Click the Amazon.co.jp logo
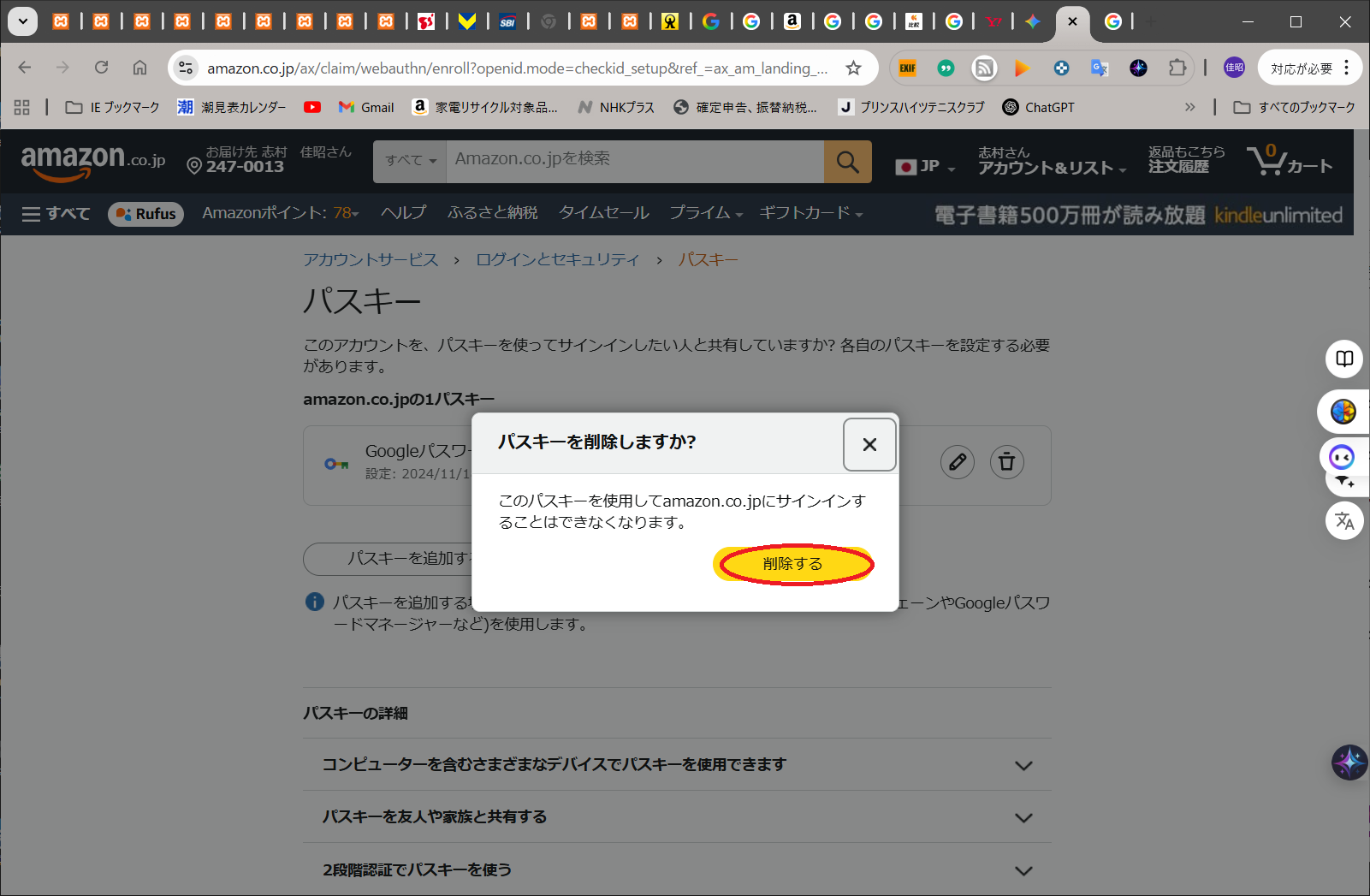The image size is (1370, 896). click(92, 161)
